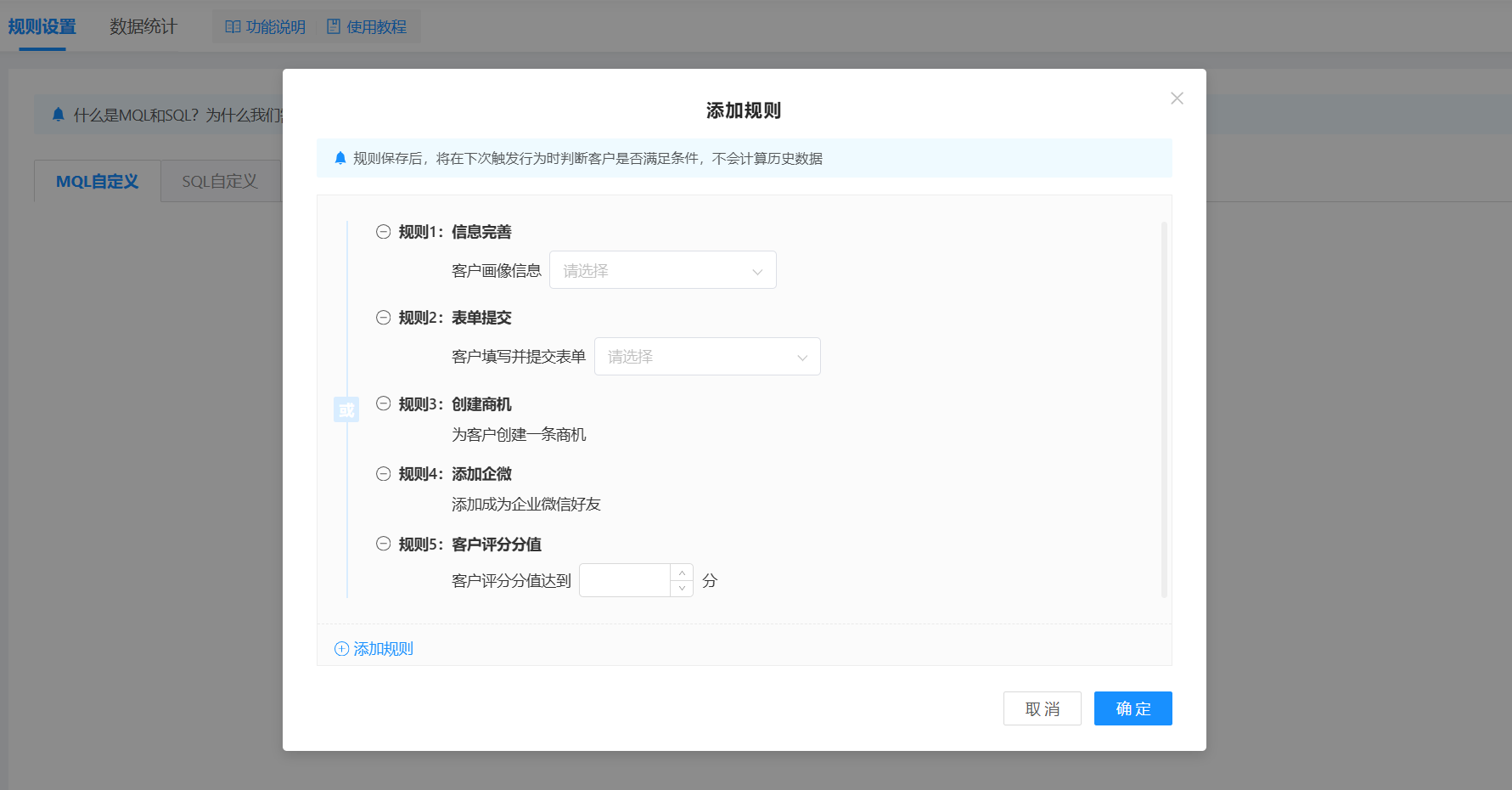
Task: Click the plus icon for 添加规则
Action: coord(342,649)
